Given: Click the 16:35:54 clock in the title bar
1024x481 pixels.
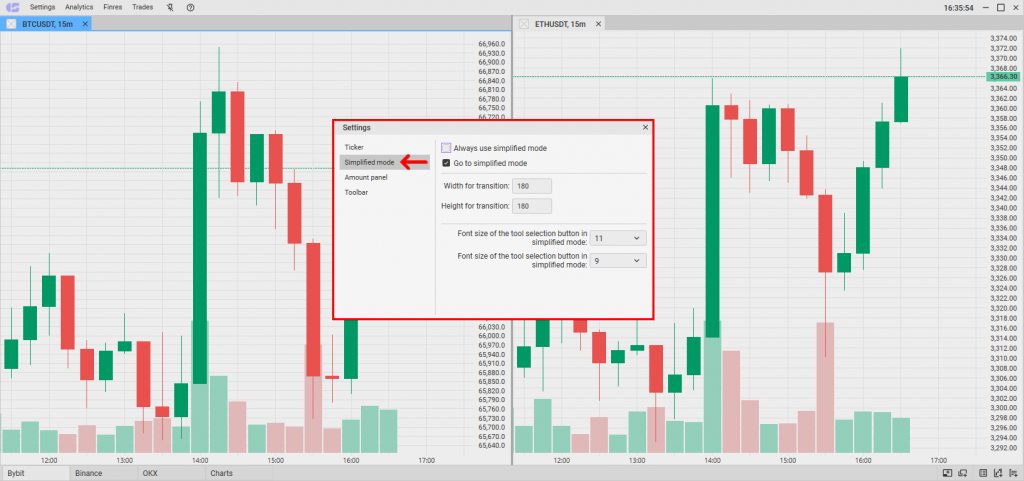Looking at the screenshot, I should click(x=959, y=8).
